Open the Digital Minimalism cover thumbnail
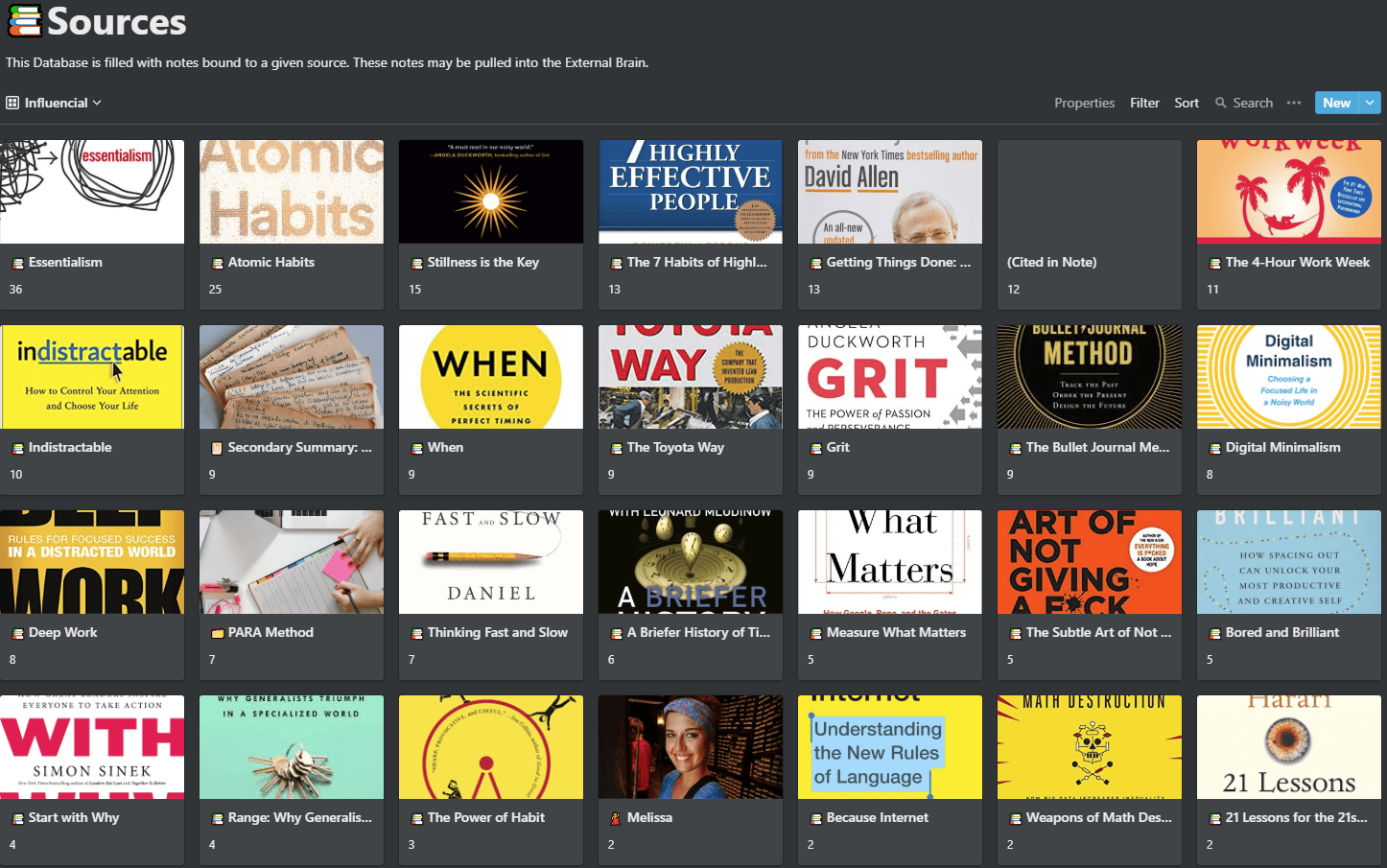The height and width of the screenshot is (868, 1387). click(x=1288, y=377)
